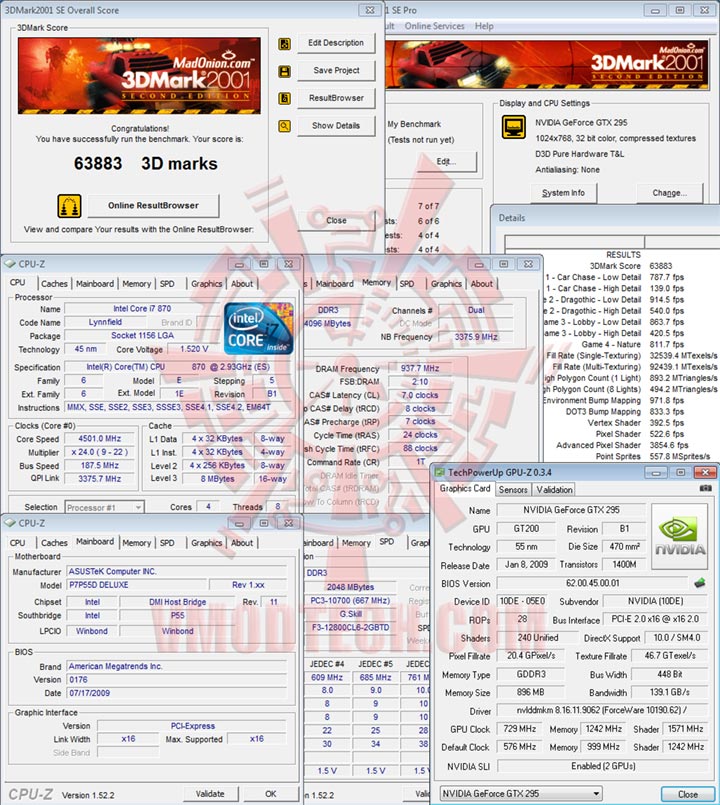Click the GPU Clock value 729 MHz
Image resolution: width=720 pixels, height=805 pixels.
520,729
